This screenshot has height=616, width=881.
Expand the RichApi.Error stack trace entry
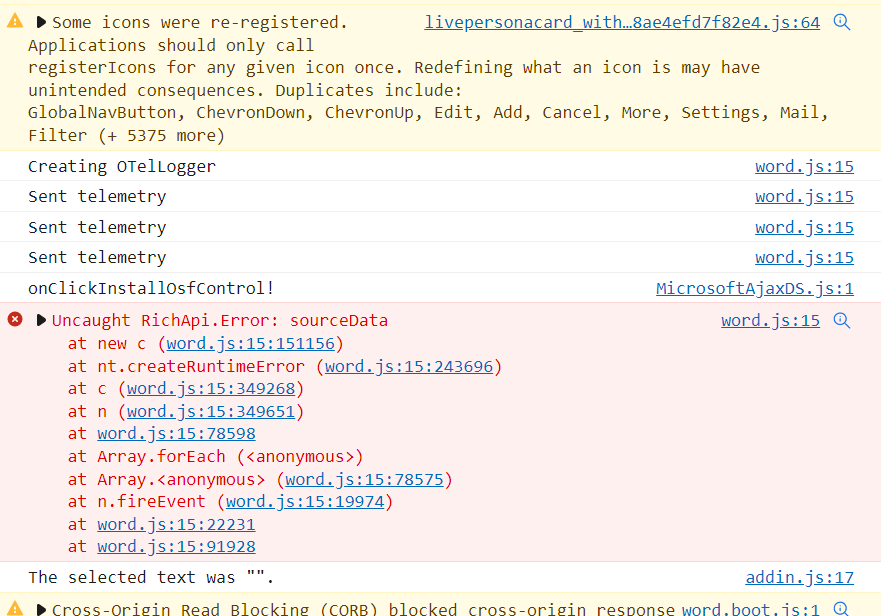coord(40,320)
